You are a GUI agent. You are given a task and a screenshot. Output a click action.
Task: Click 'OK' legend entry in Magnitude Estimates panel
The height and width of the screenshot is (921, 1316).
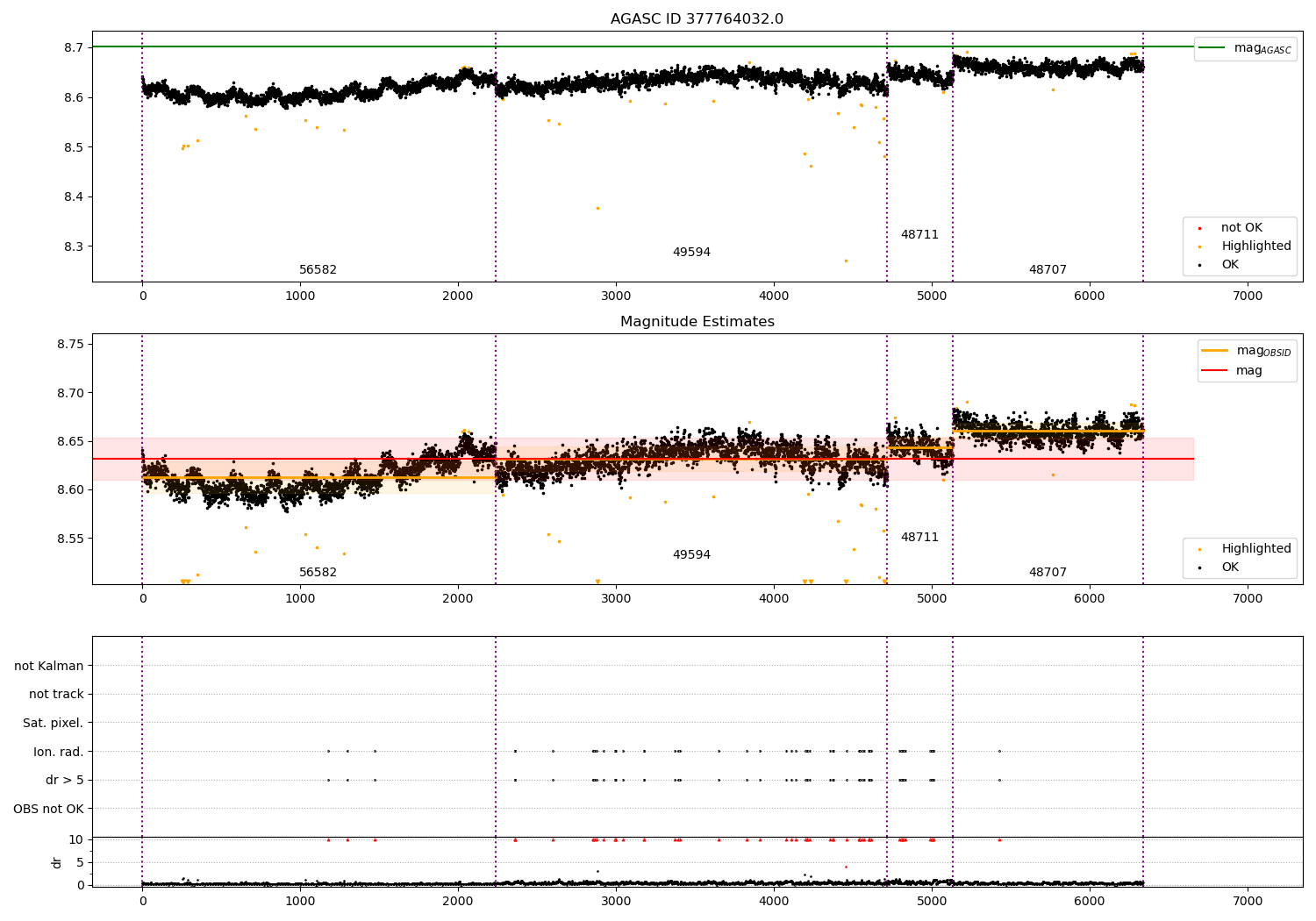[x=1217, y=567]
